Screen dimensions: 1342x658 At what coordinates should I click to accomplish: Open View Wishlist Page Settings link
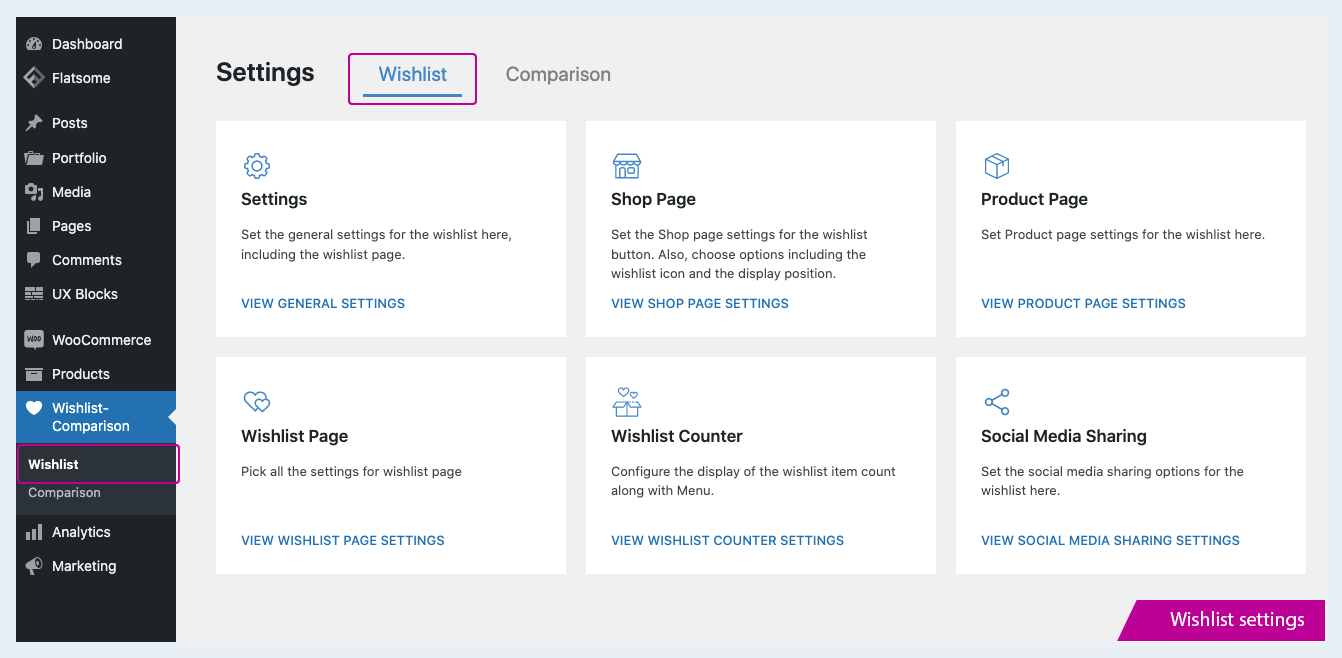coord(343,541)
